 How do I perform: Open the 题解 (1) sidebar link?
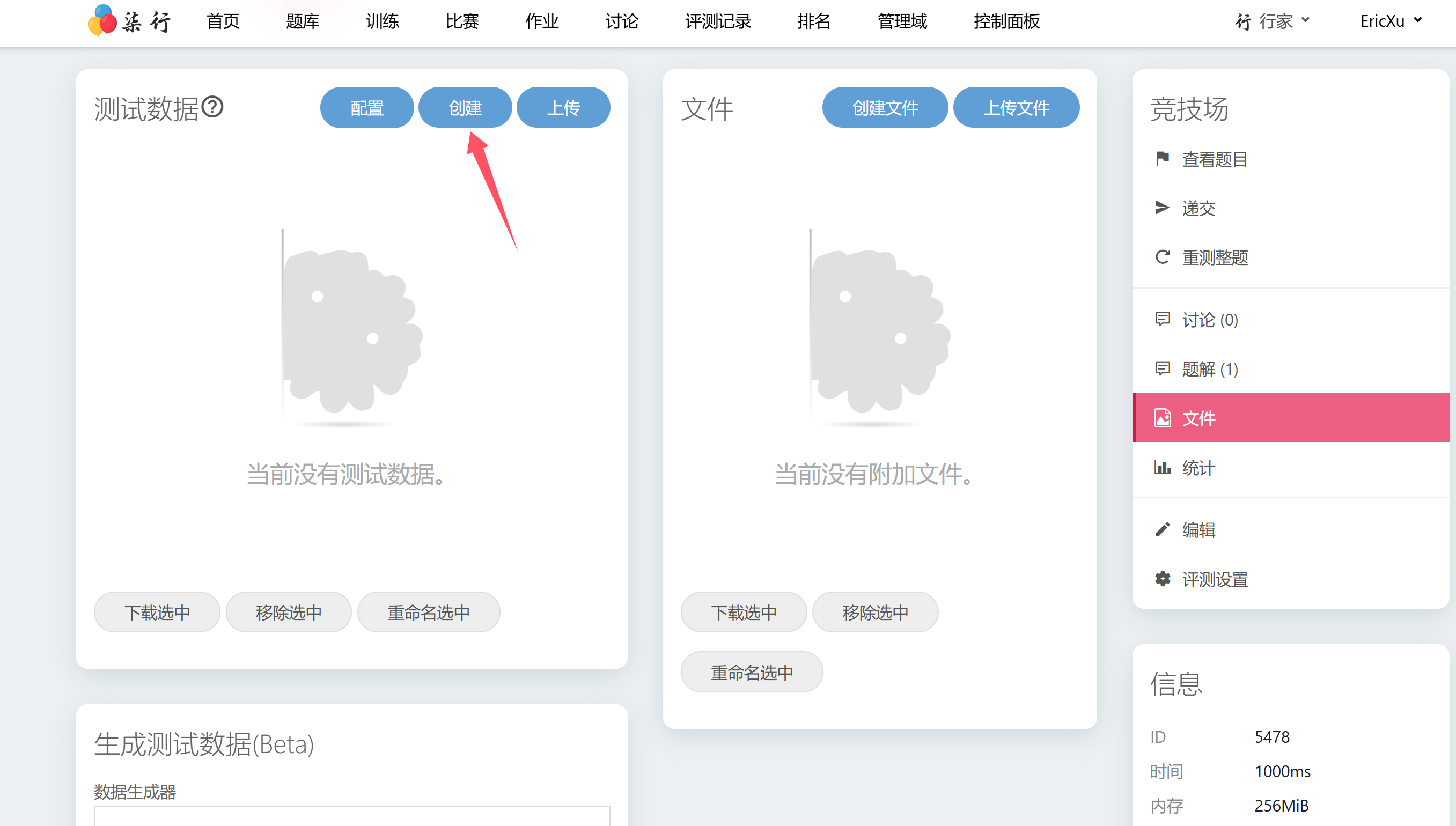[1210, 370]
